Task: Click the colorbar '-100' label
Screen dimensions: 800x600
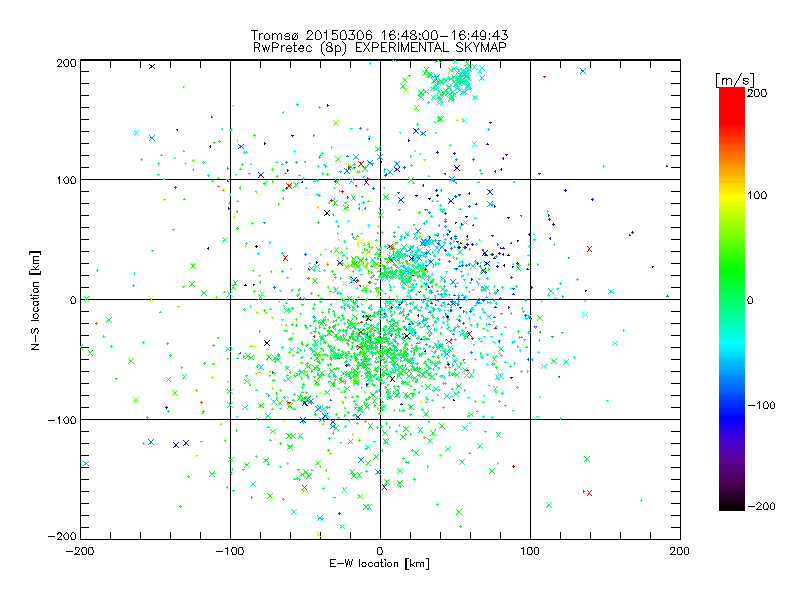Action: click(x=761, y=406)
